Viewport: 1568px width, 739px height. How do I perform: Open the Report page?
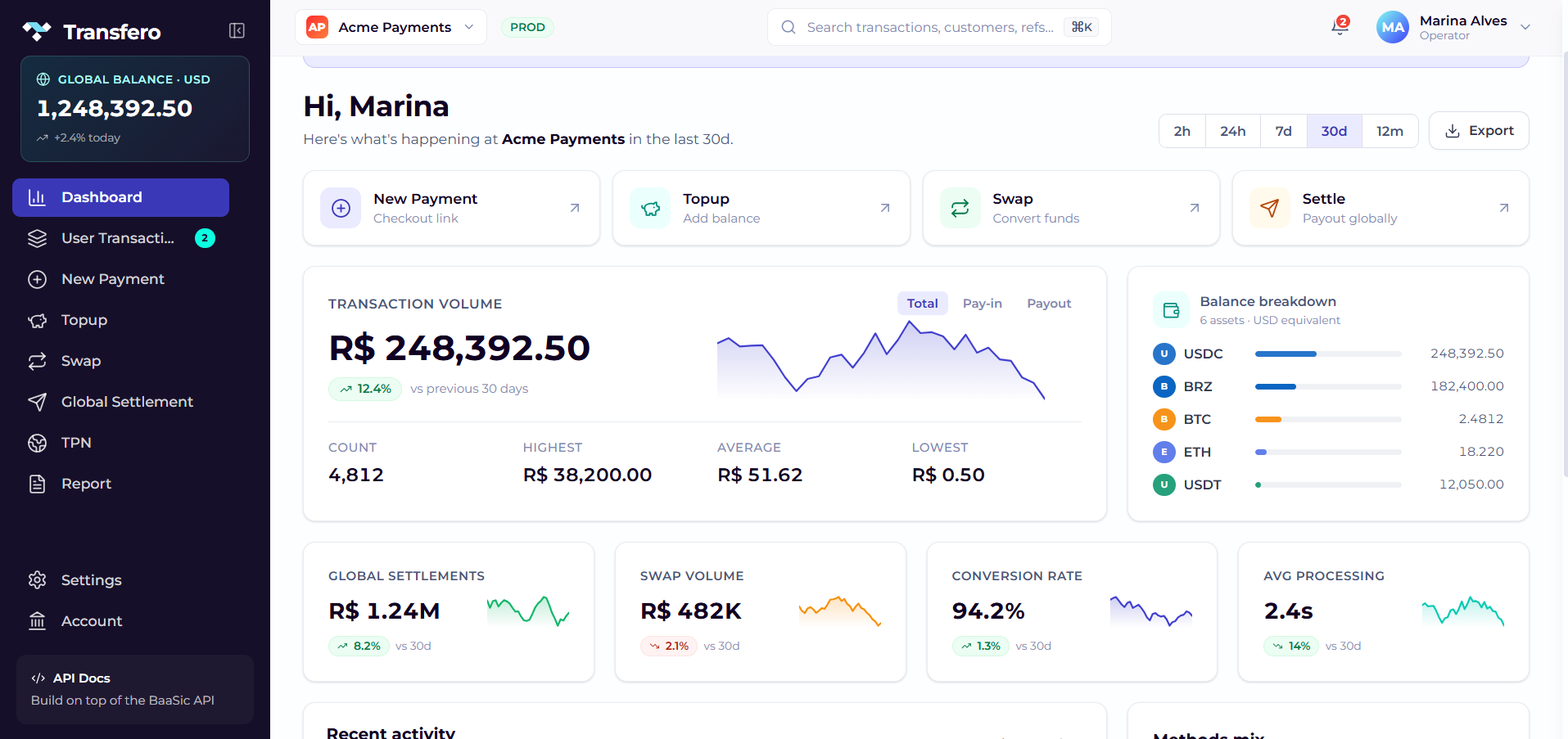click(x=120, y=484)
